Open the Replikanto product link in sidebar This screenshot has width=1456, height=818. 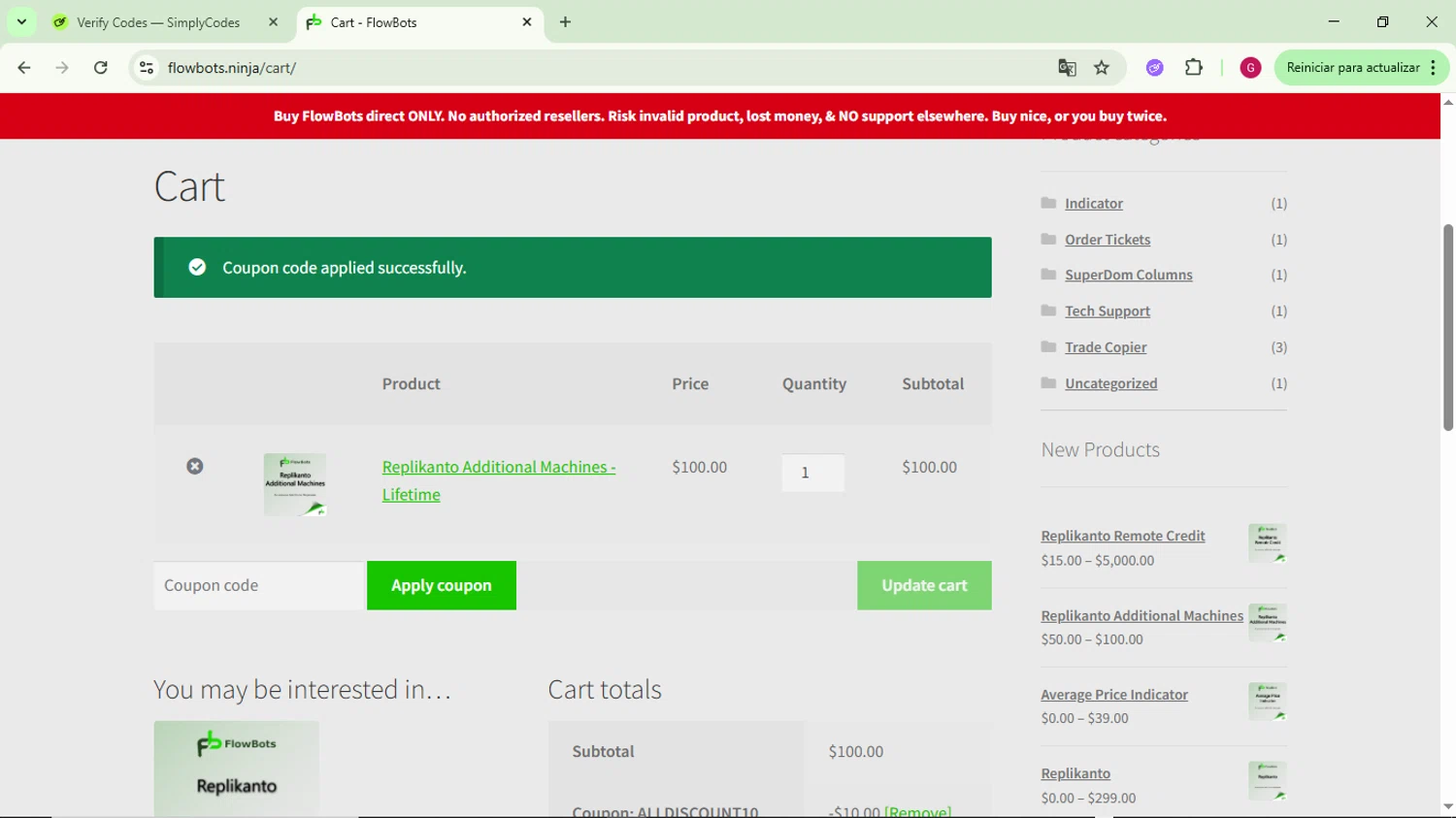coord(1075,773)
